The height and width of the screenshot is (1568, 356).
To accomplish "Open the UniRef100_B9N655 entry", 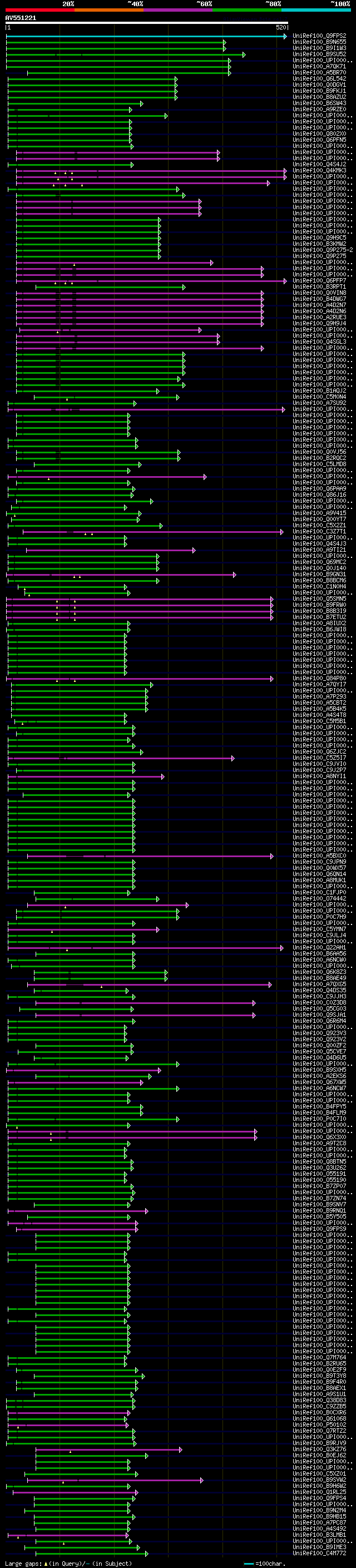I will point(319,43).
